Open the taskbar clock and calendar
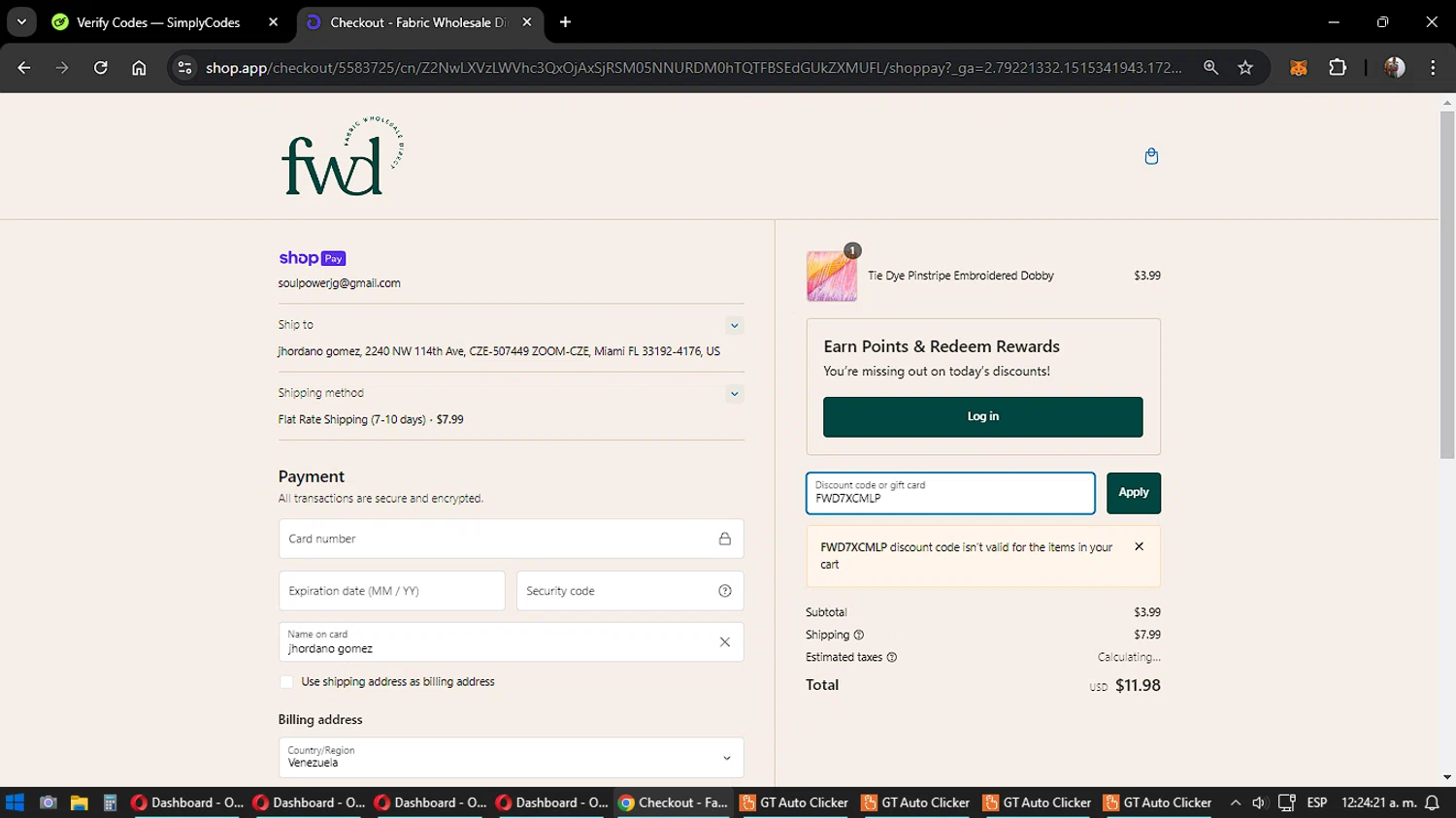Screen dimensions: 1456x818 (x=1376, y=802)
